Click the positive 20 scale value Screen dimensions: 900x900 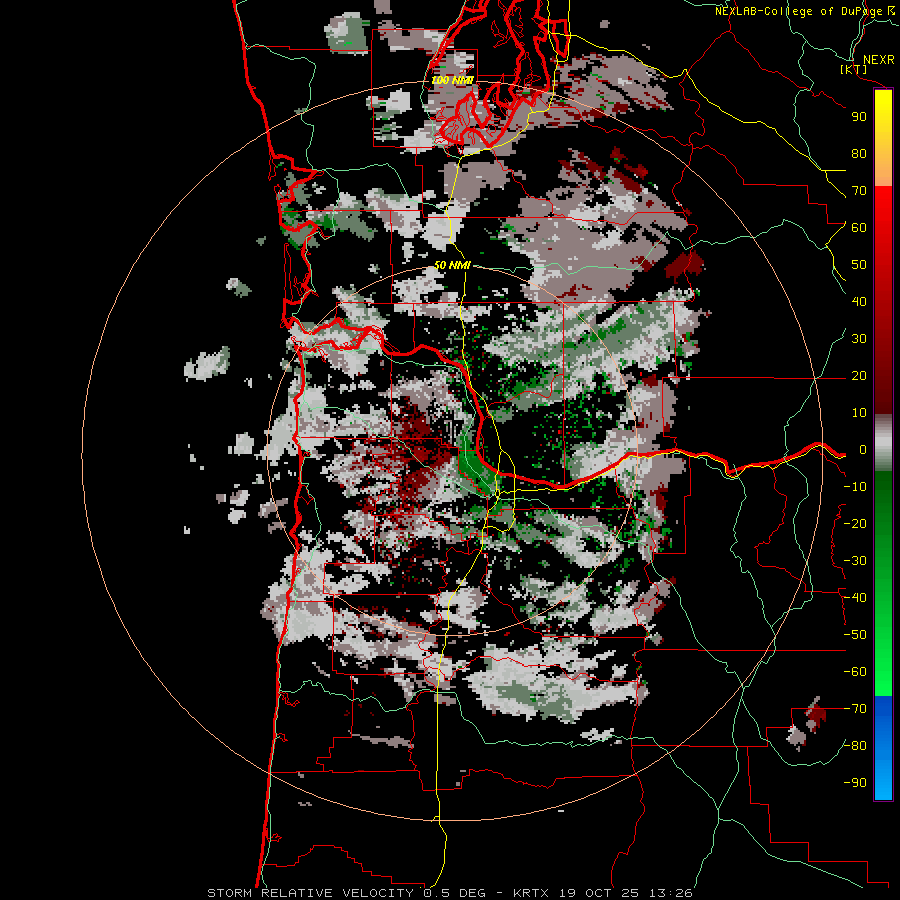[x=859, y=375]
